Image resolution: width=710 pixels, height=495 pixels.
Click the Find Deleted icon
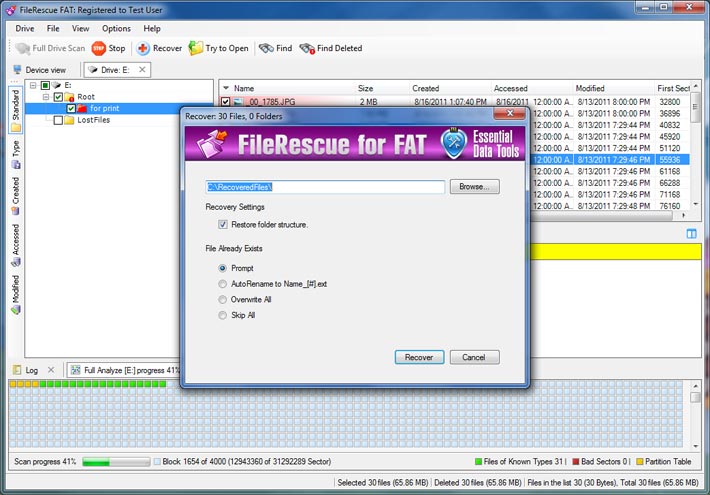pos(307,48)
